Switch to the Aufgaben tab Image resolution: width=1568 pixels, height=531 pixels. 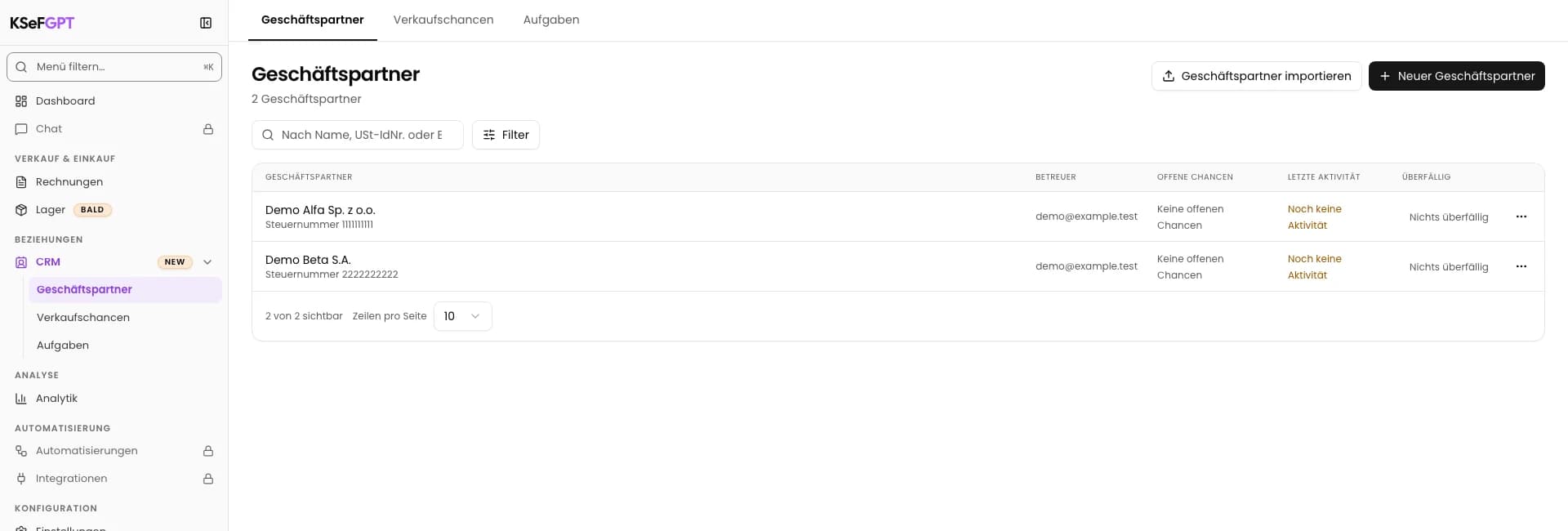tap(551, 20)
